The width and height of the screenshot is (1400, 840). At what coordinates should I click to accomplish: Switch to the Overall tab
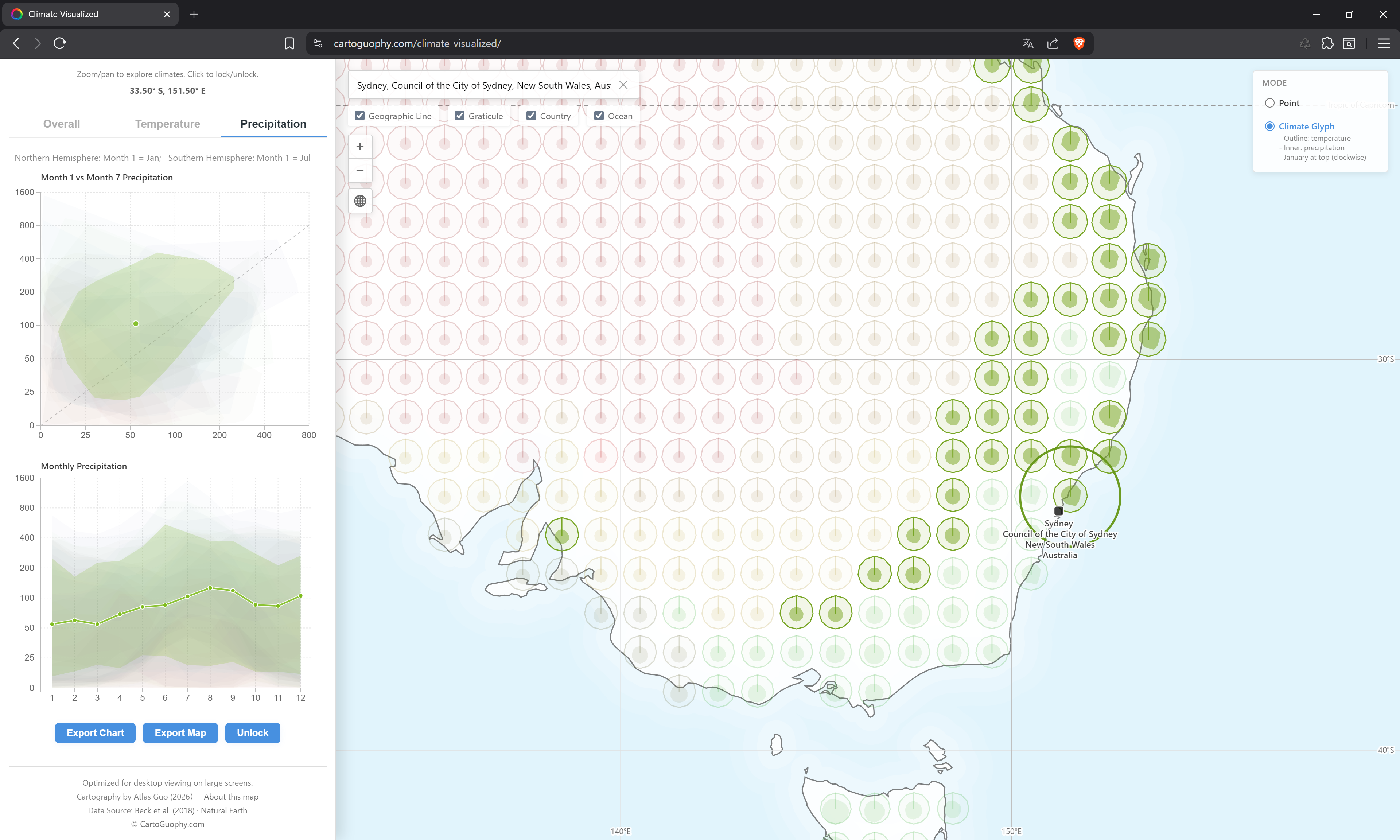(61, 123)
